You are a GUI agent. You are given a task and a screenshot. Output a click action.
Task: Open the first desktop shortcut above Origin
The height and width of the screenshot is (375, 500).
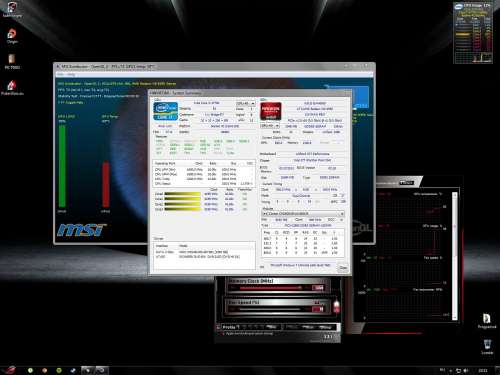tap(12, 9)
